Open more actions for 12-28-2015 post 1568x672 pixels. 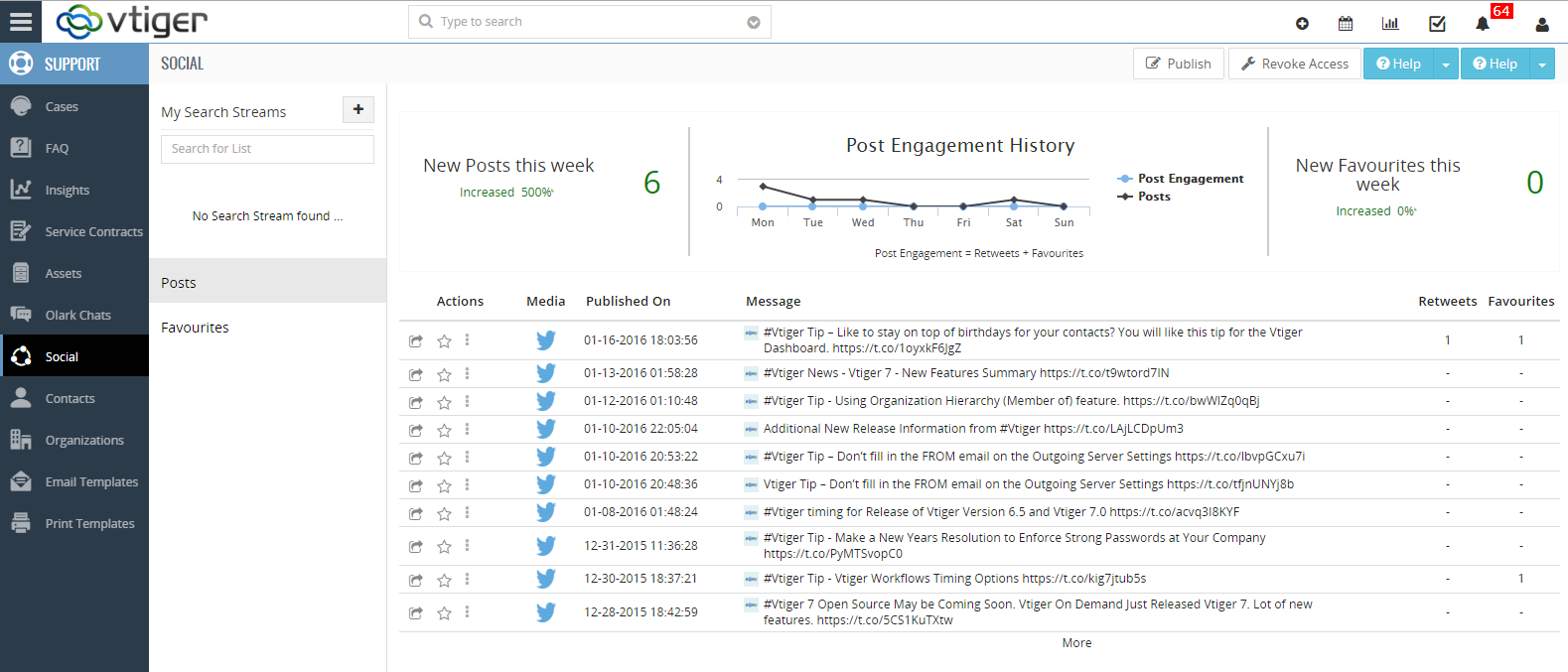coord(467,612)
